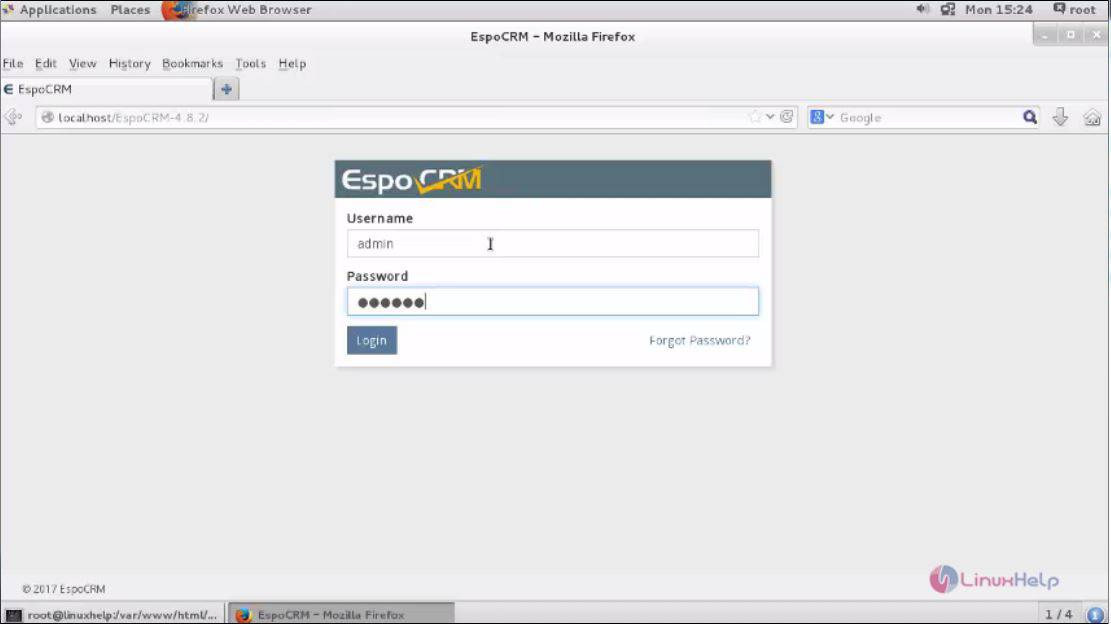Image resolution: width=1111 pixels, height=624 pixels.
Task: Open the View menu
Action: tap(82, 64)
